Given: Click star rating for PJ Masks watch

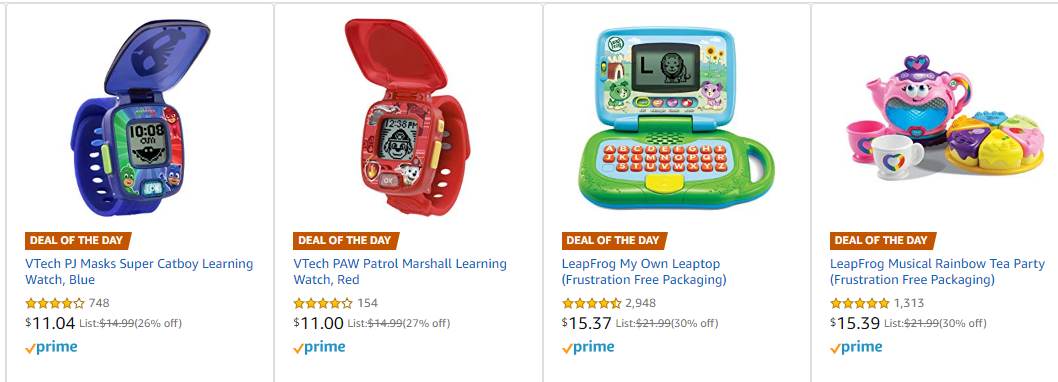Looking at the screenshot, I should 55,303.
